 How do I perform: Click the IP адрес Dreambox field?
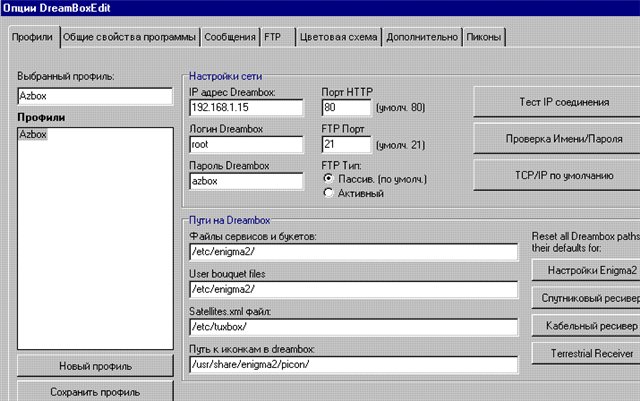[247, 107]
